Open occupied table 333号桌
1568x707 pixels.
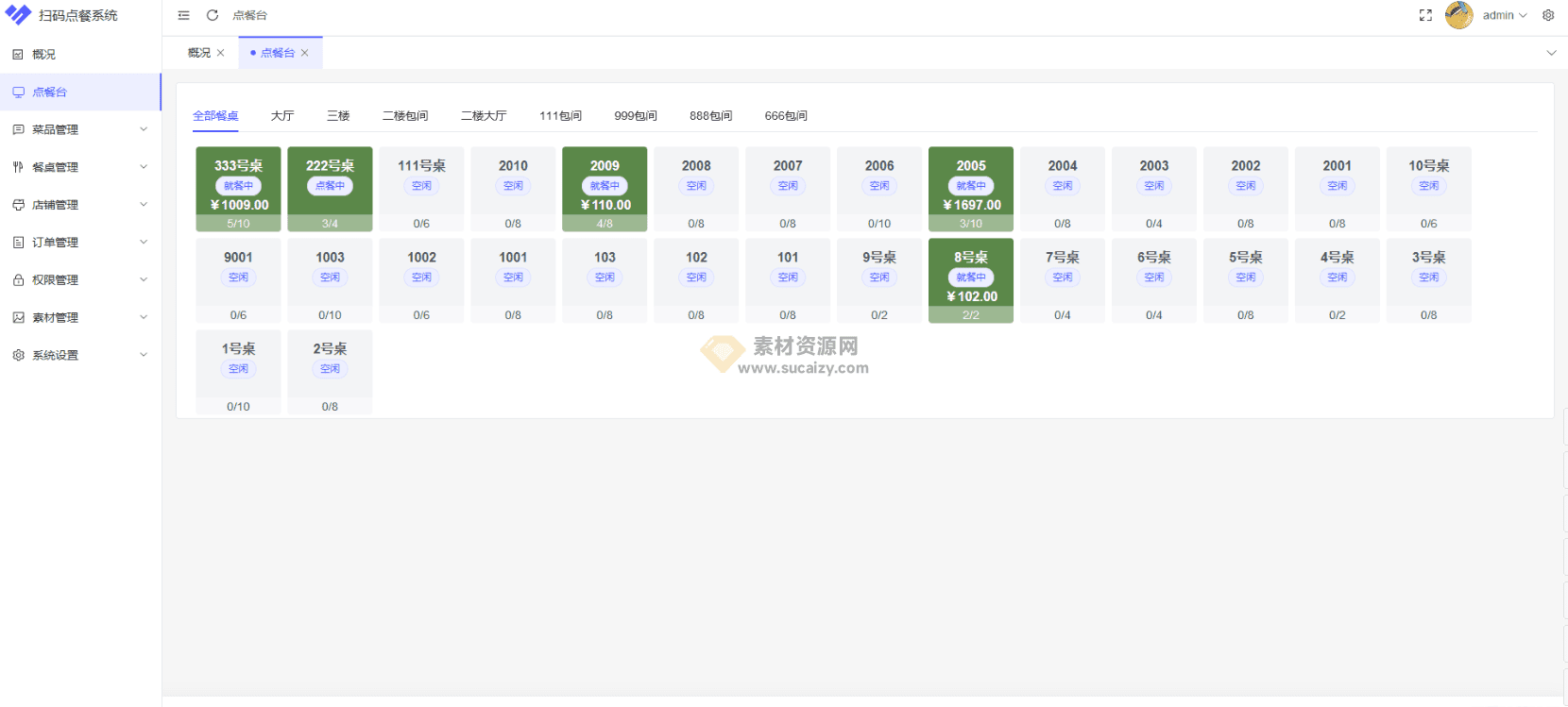(238, 188)
